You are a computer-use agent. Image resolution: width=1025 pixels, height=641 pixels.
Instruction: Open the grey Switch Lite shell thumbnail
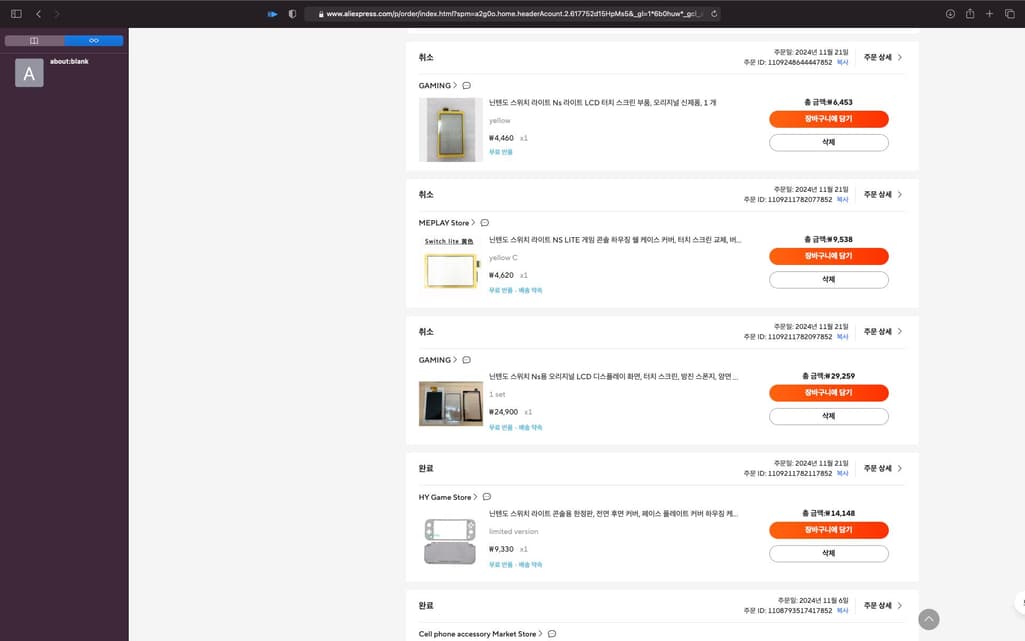click(450, 541)
